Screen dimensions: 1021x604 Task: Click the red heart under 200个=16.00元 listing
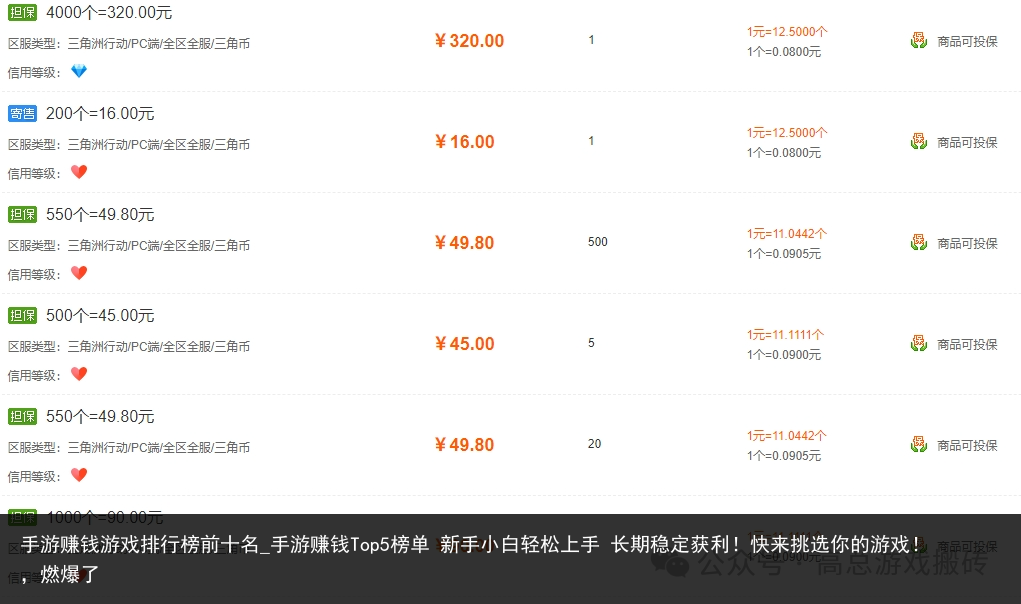[79, 172]
